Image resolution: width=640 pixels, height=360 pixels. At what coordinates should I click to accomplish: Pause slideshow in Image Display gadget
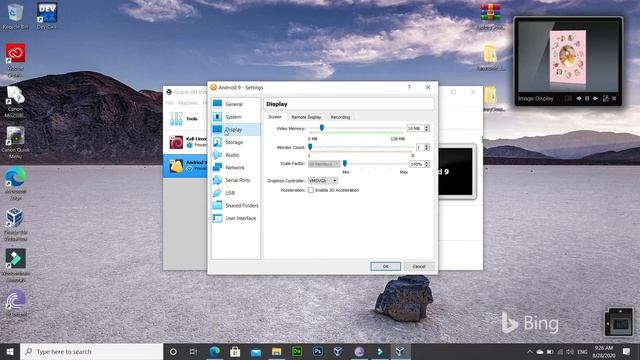click(587, 98)
